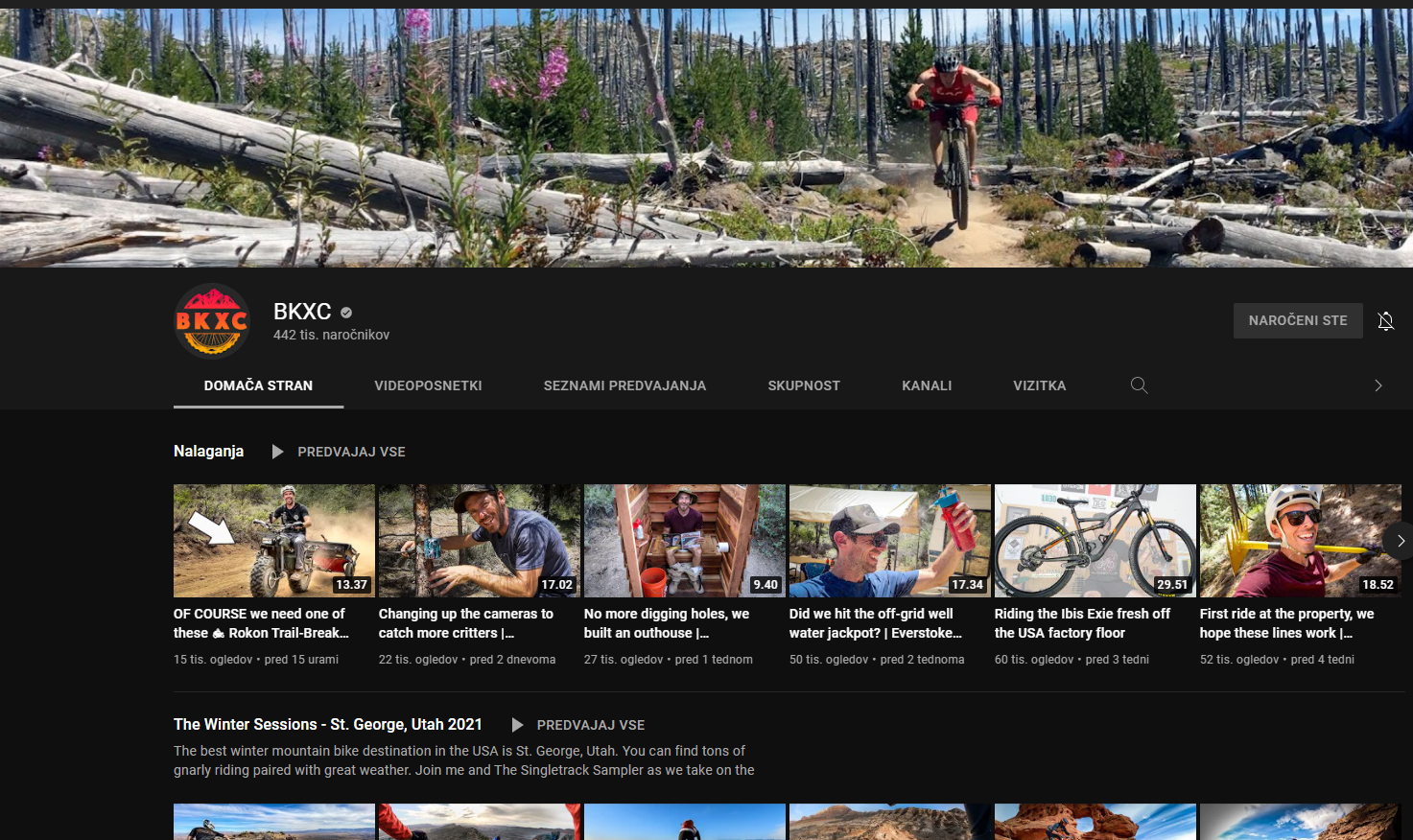Screen dimensions: 1413x840
Task: Open The Winter Sessions - St. George playlist title
Action: (328, 725)
